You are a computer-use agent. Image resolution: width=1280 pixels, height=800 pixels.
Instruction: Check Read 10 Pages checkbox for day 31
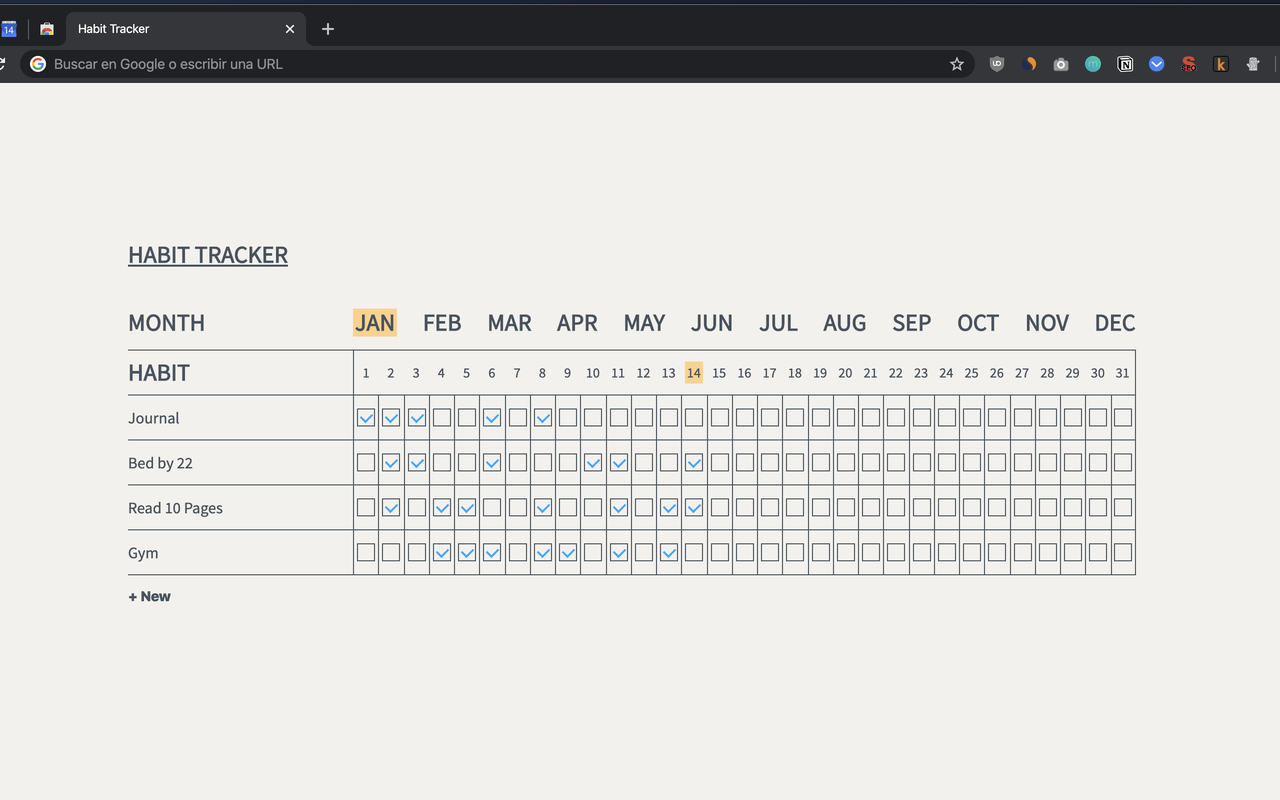point(1123,508)
